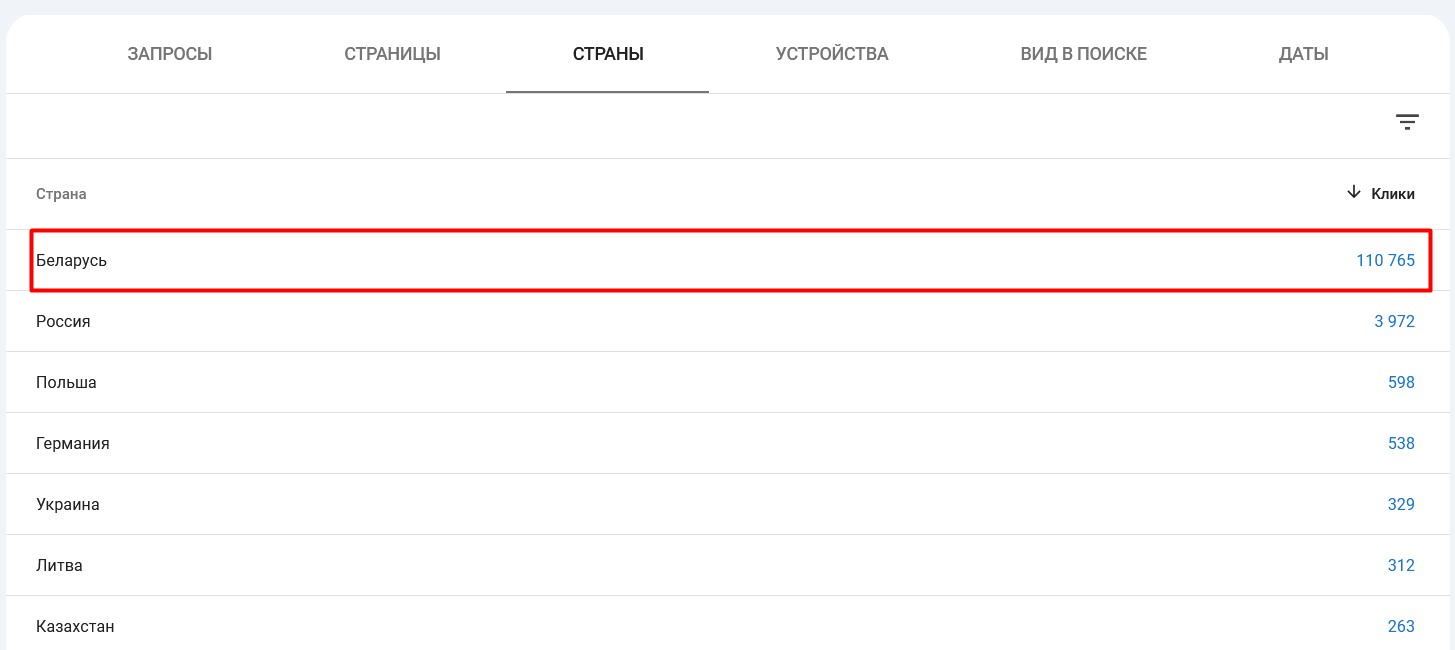
Task: Choose Польша in the country list
Action: pos(66,383)
